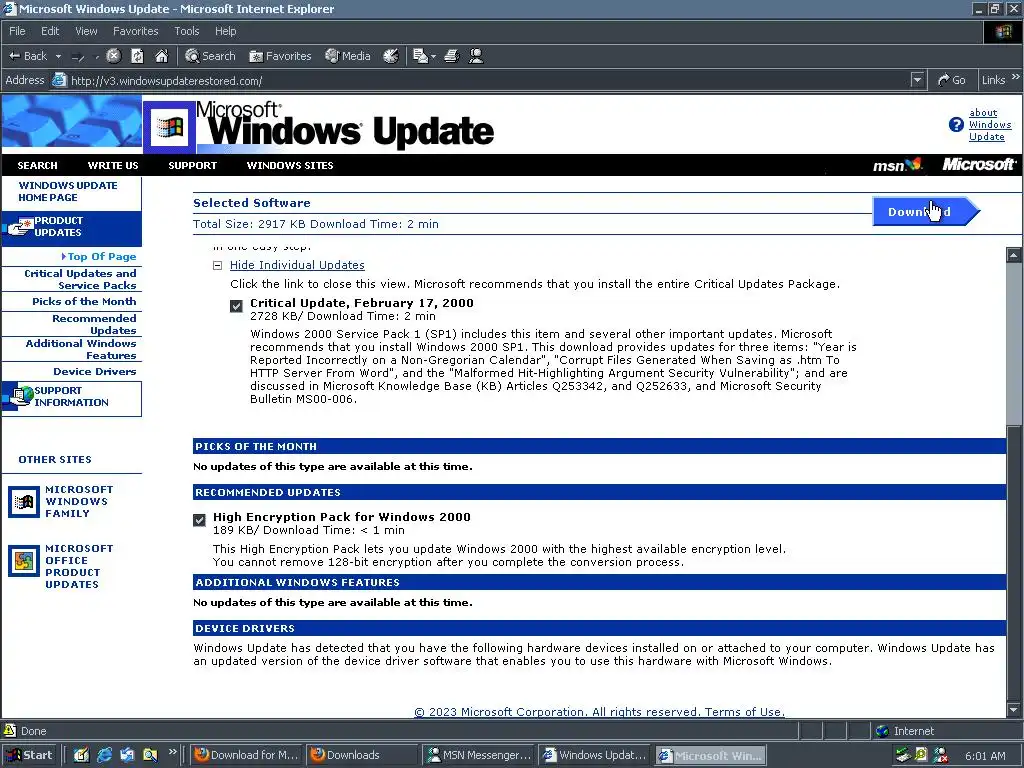Viewport: 1024px width, 768px height.
Task: Go to Home via house icon
Action: click(x=161, y=56)
